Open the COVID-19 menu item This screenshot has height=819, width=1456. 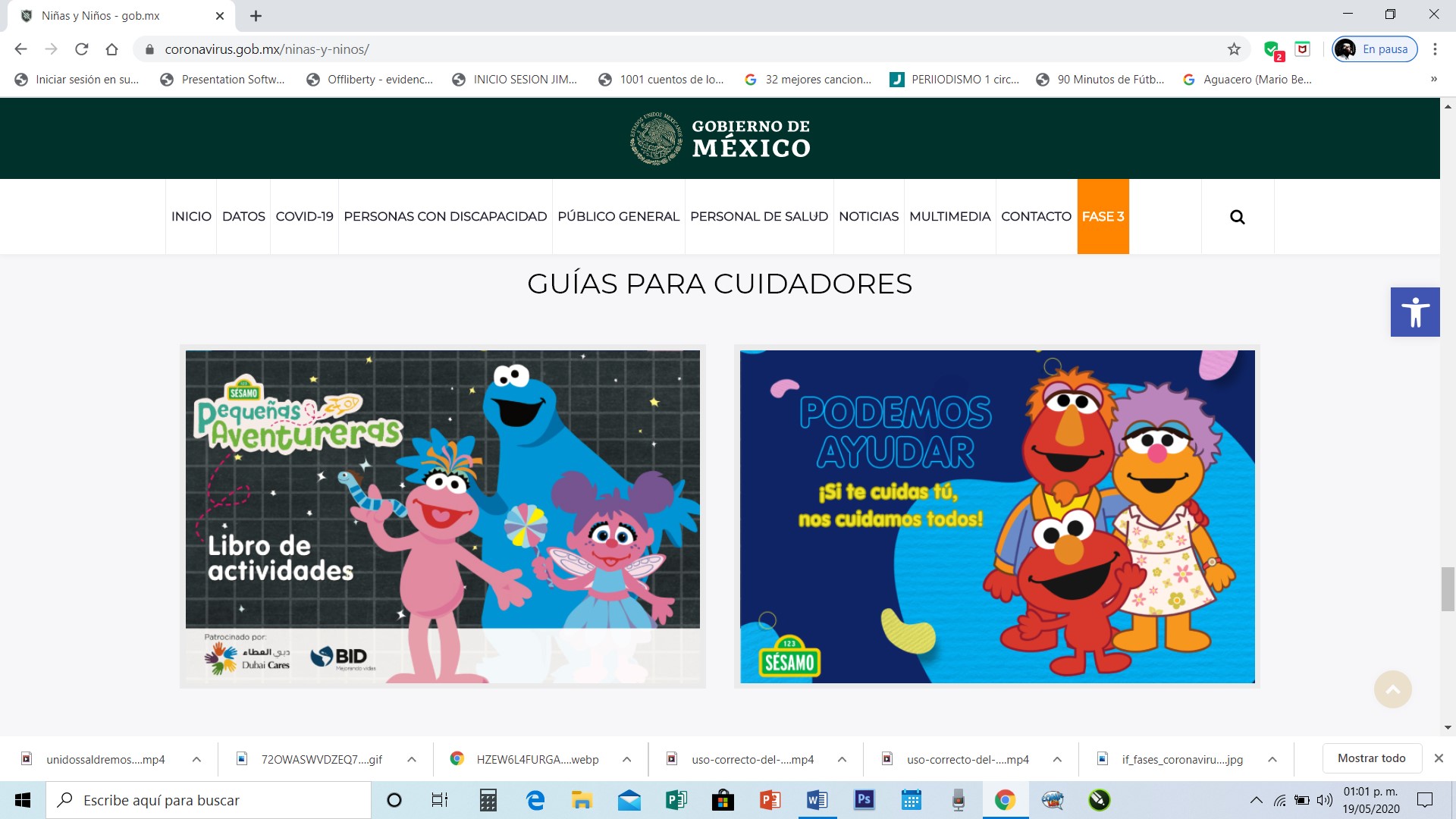[x=304, y=217]
